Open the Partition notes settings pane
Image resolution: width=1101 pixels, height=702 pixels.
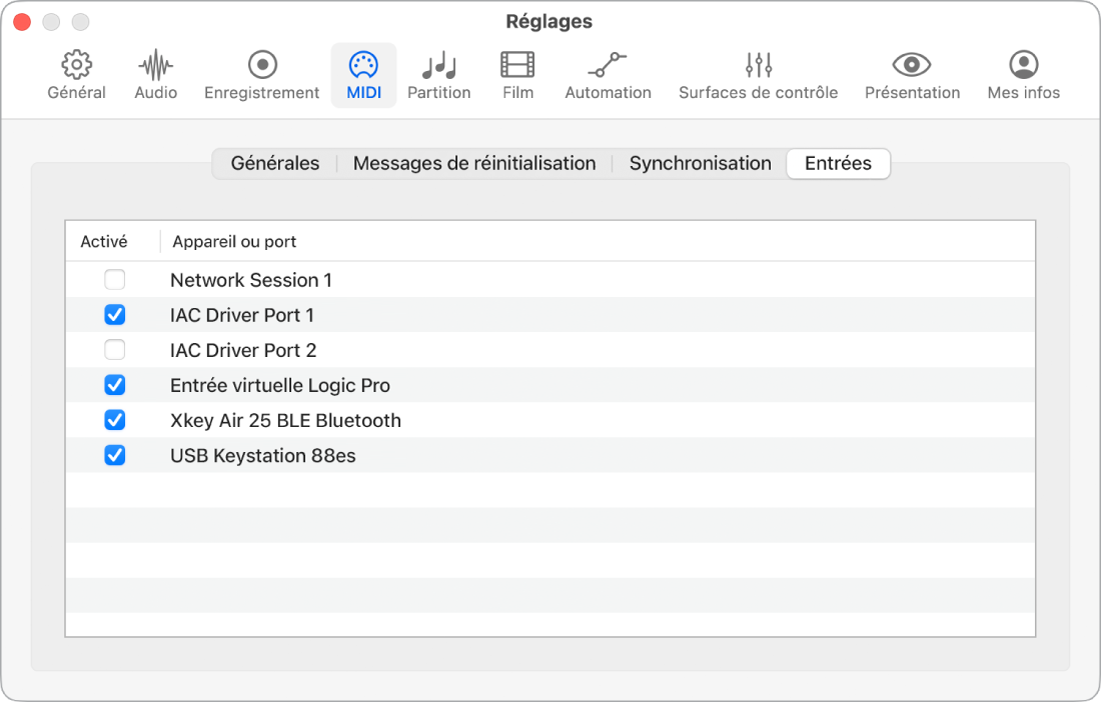pos(439,66)
